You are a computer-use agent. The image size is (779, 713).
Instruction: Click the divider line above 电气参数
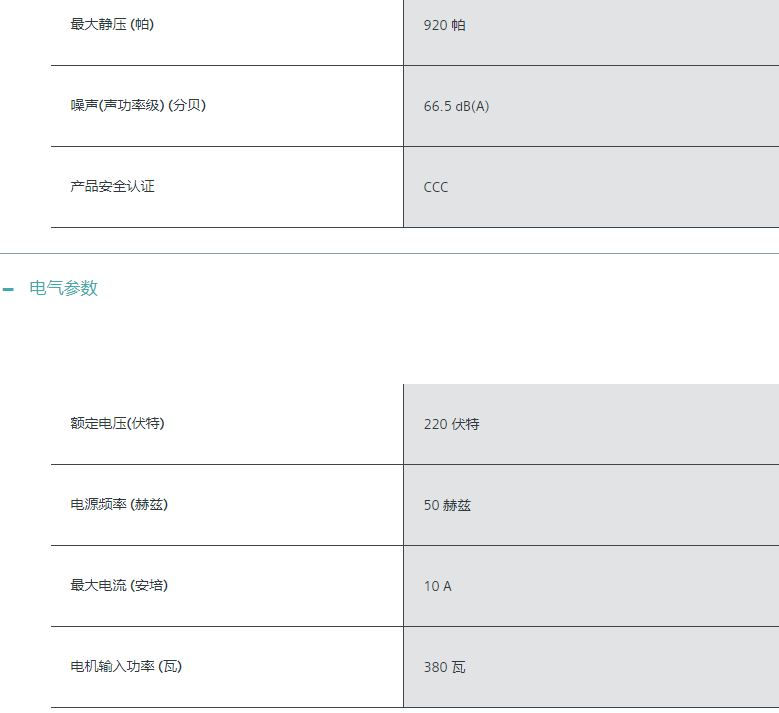tap(390, 253)
